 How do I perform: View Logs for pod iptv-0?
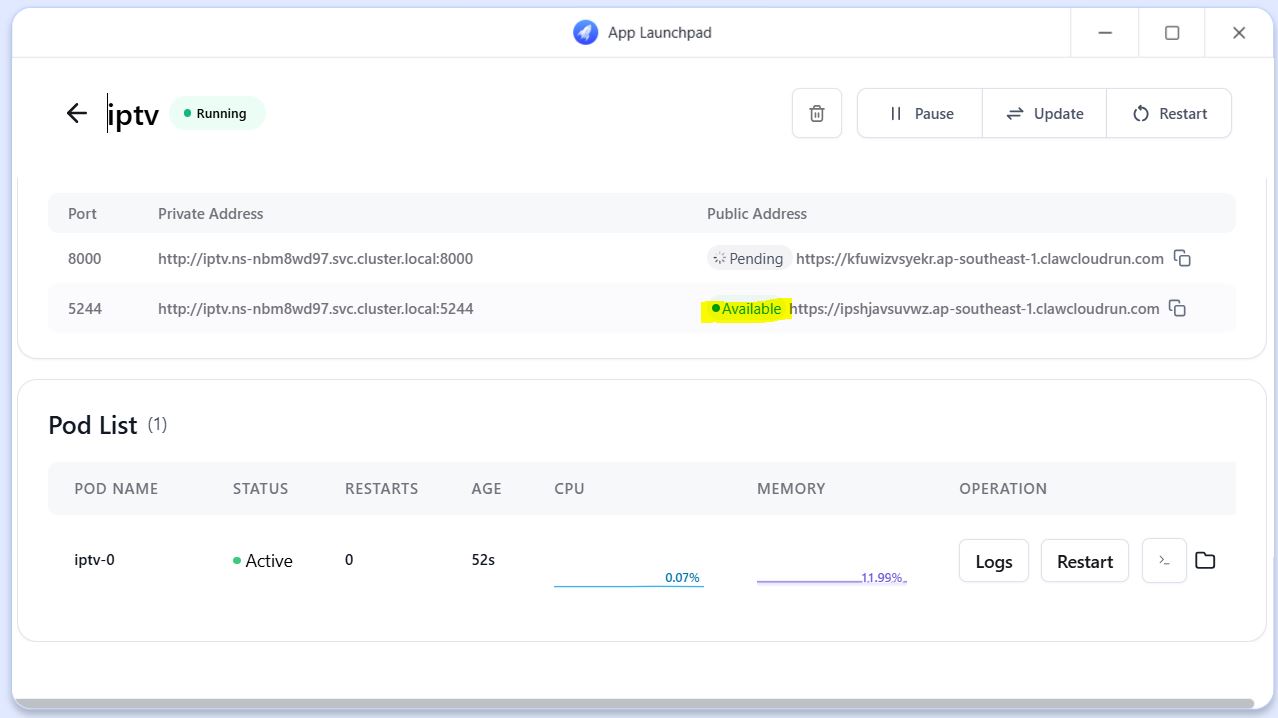click(x=993, y=561)
